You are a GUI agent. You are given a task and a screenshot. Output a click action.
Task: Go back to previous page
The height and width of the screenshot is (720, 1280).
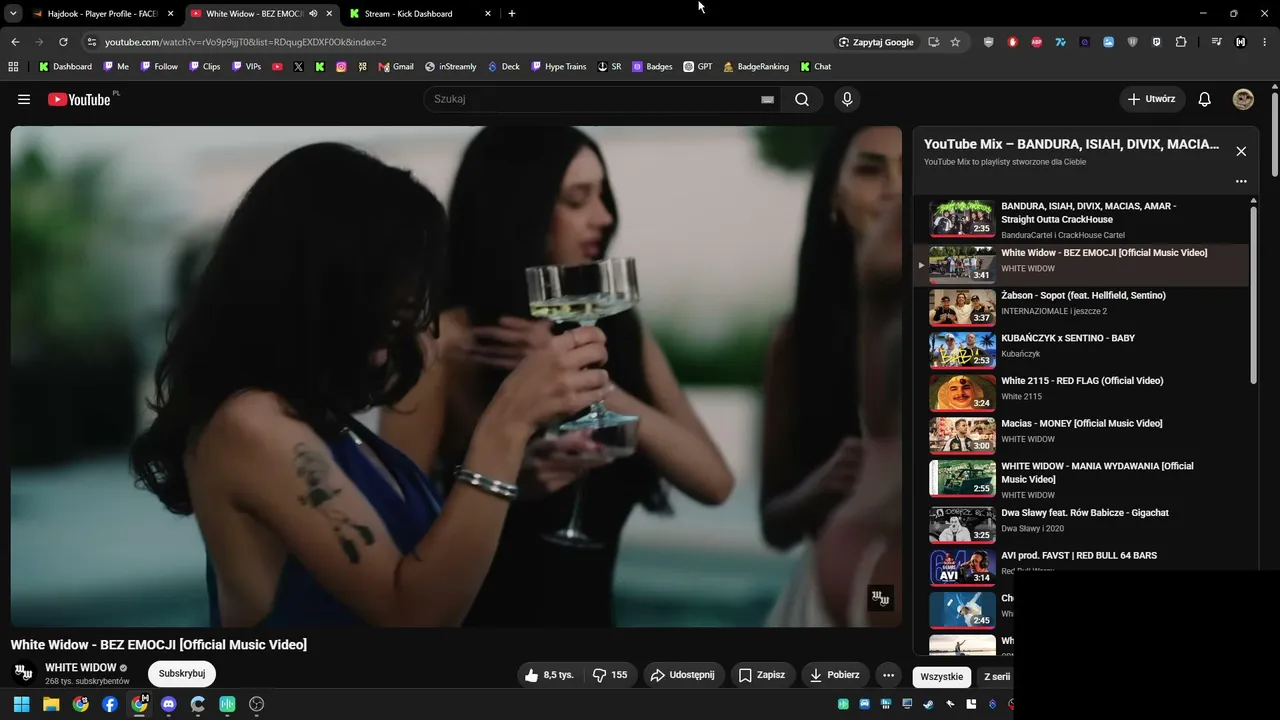pyautogui.click(x=15, y=42)
